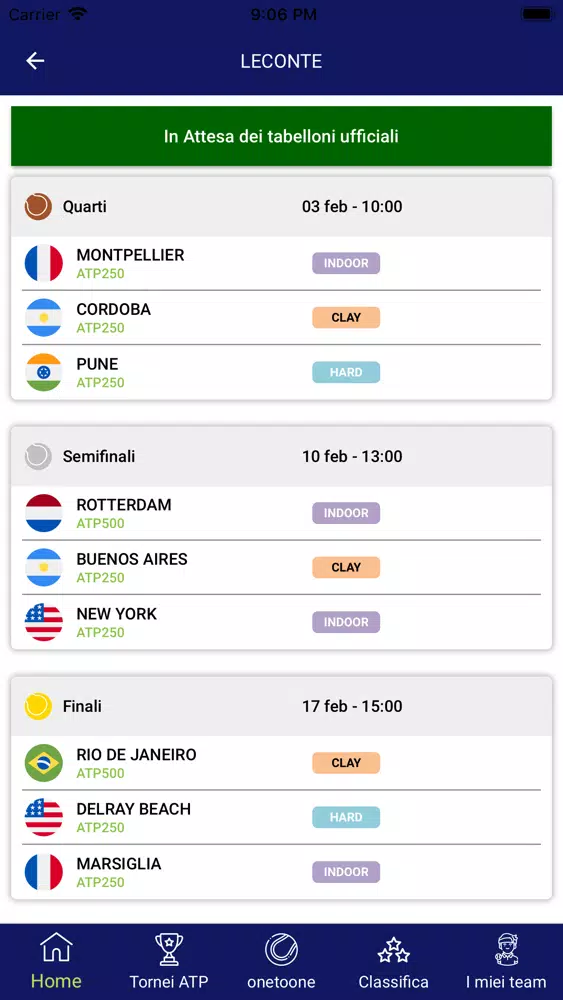Select the France flag next to Montpellier
Screen dimensions: 563x1000
tap(44, 263)
